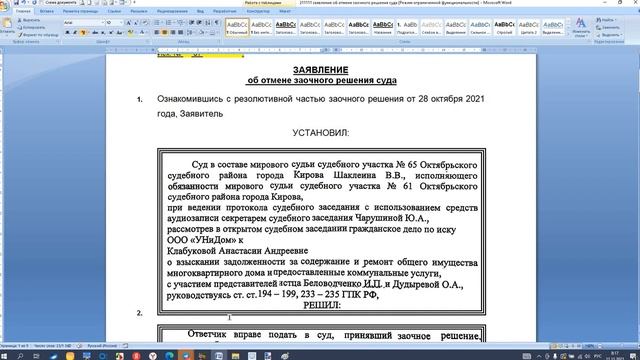
Task: Increase paragraph indent
Action: (x=199, y=22)
